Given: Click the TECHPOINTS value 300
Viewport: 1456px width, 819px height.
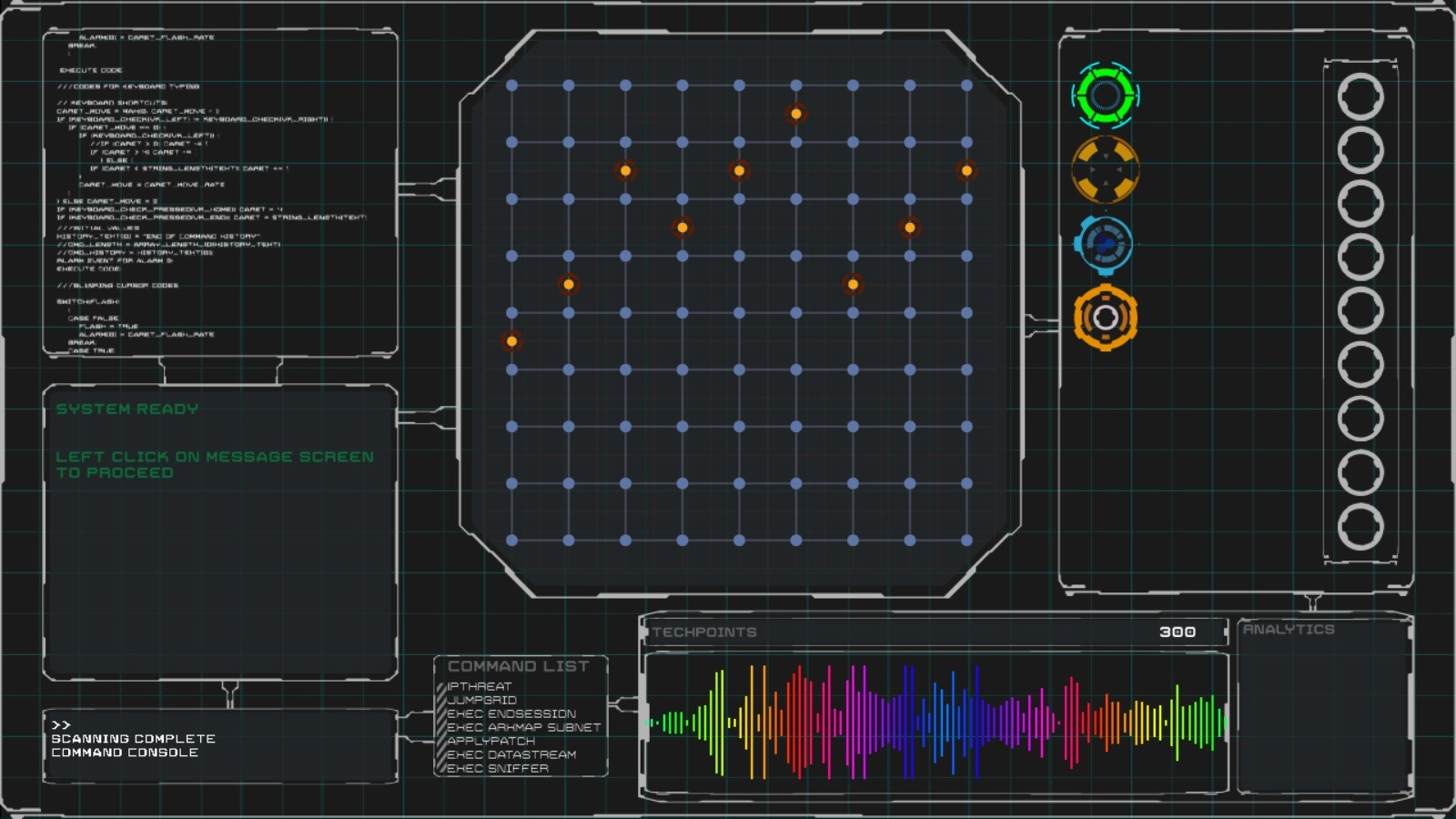Looking at the screenshot, I should tap(1178, 632).
